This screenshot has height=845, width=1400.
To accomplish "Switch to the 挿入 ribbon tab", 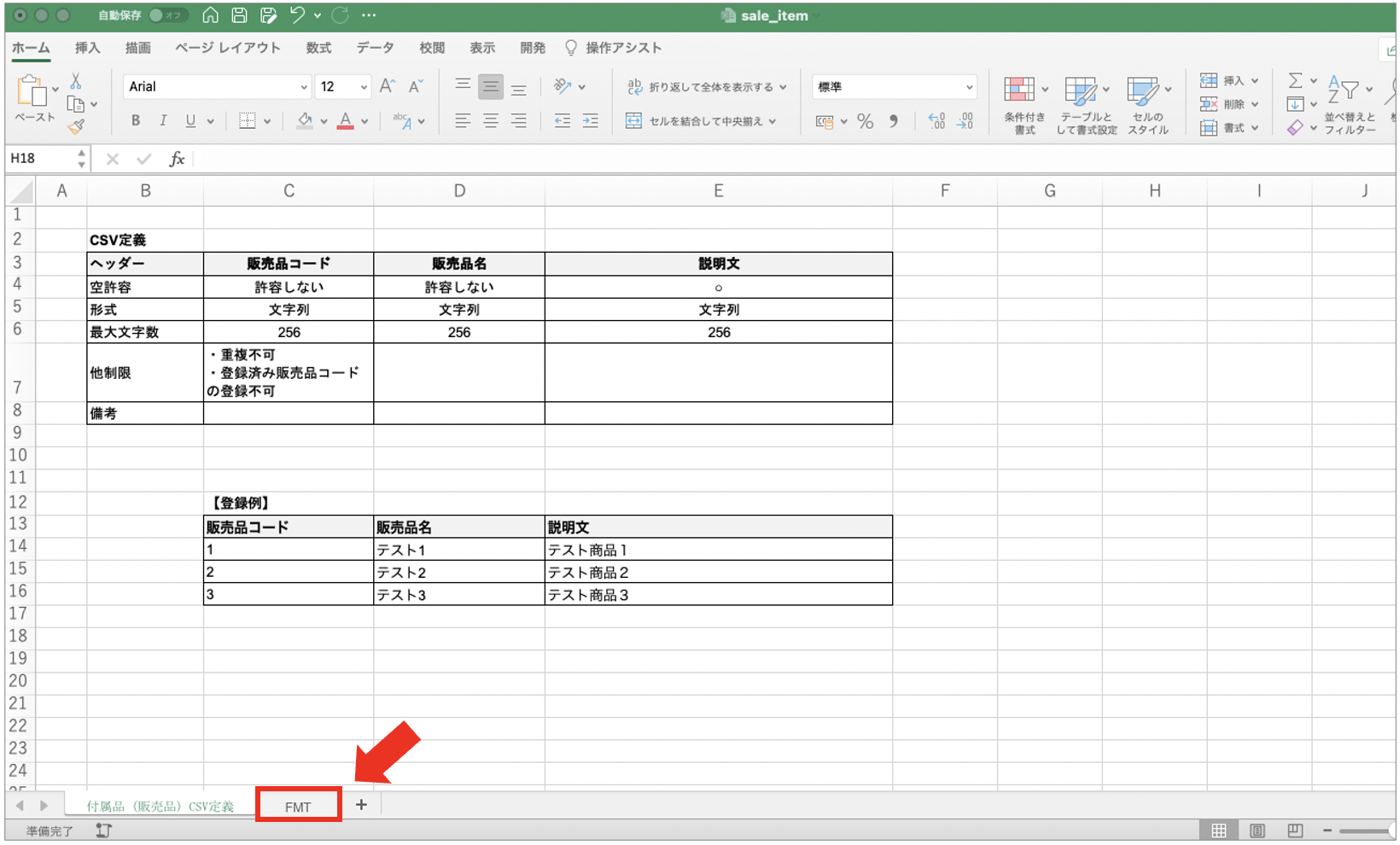I will pyautogui.click(x=87, y=48).
